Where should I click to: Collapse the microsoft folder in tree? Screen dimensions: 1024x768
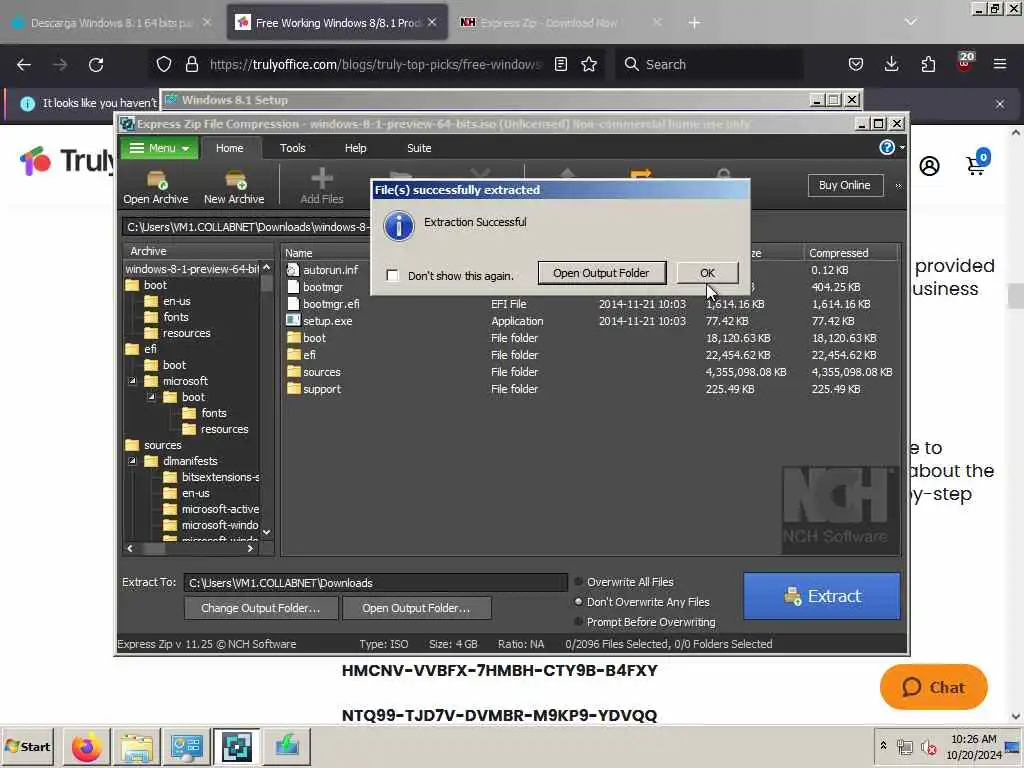[x=133, y=381]
